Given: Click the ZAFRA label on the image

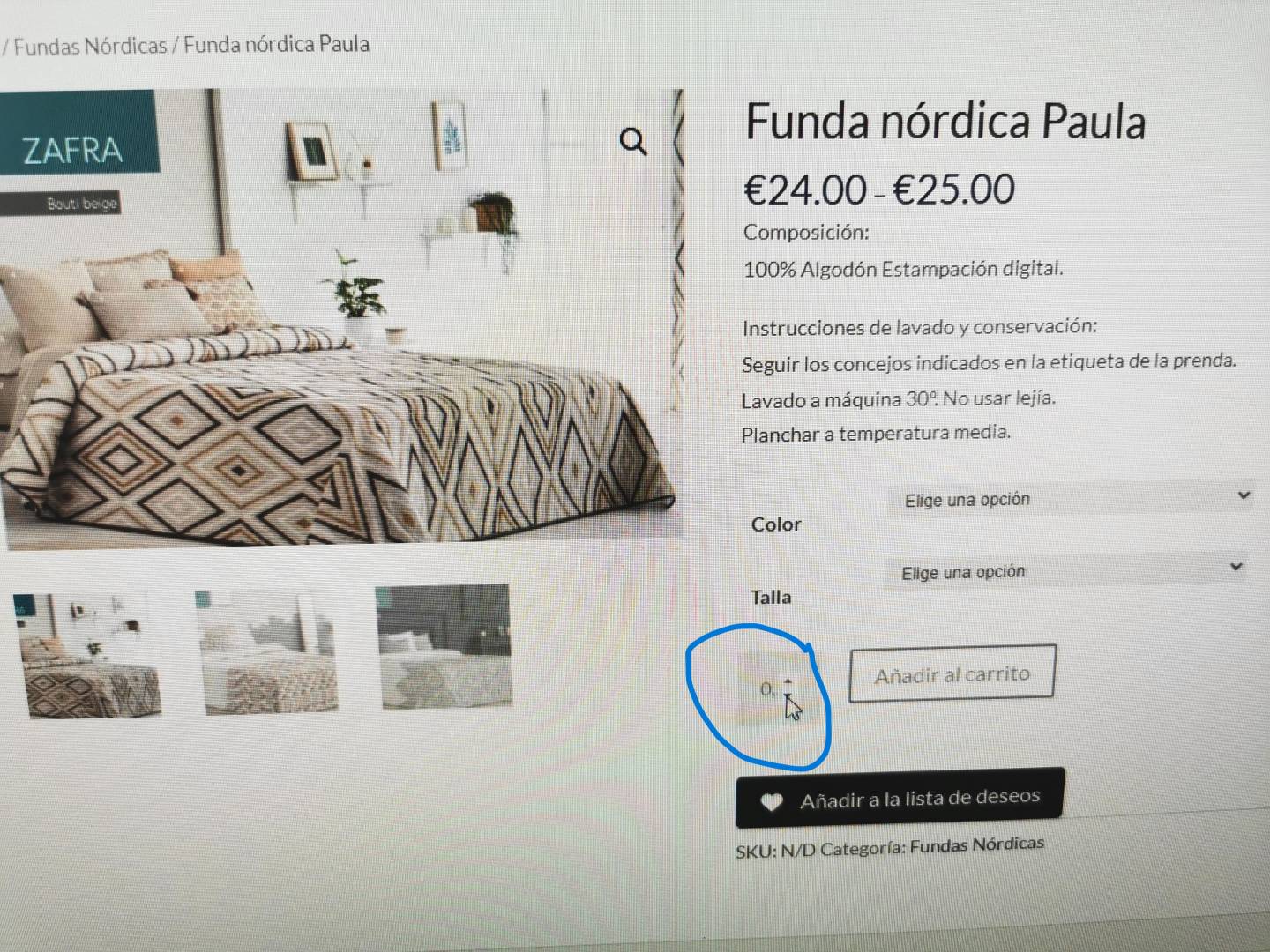Looking at the screenshot, I should 72,151.
